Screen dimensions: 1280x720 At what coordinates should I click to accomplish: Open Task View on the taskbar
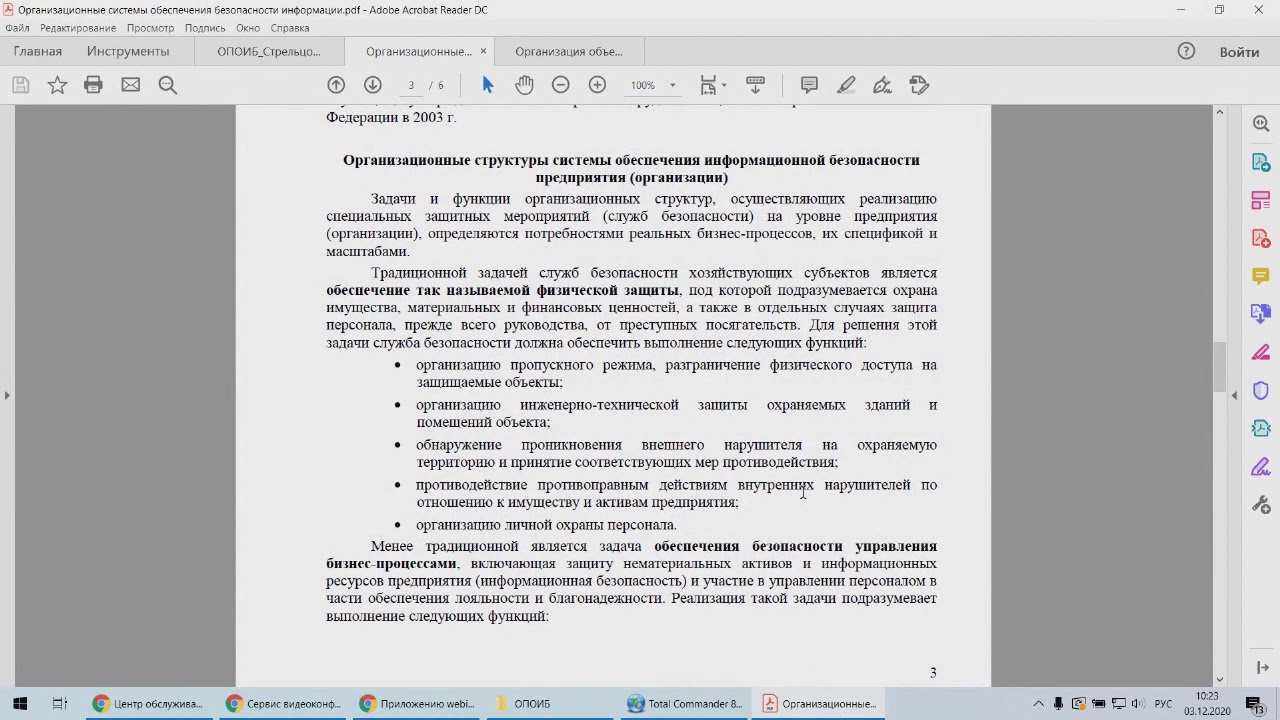tap(59, 703)
